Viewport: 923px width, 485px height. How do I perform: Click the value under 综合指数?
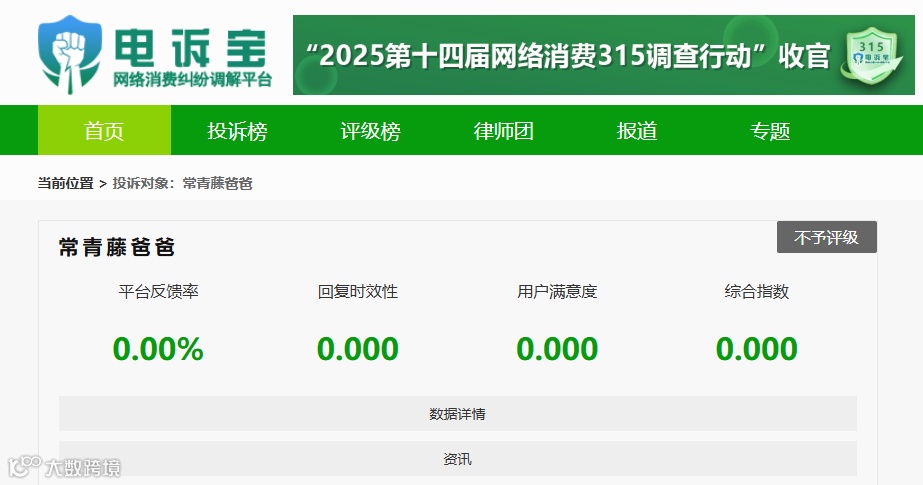(x=757, y=348)
